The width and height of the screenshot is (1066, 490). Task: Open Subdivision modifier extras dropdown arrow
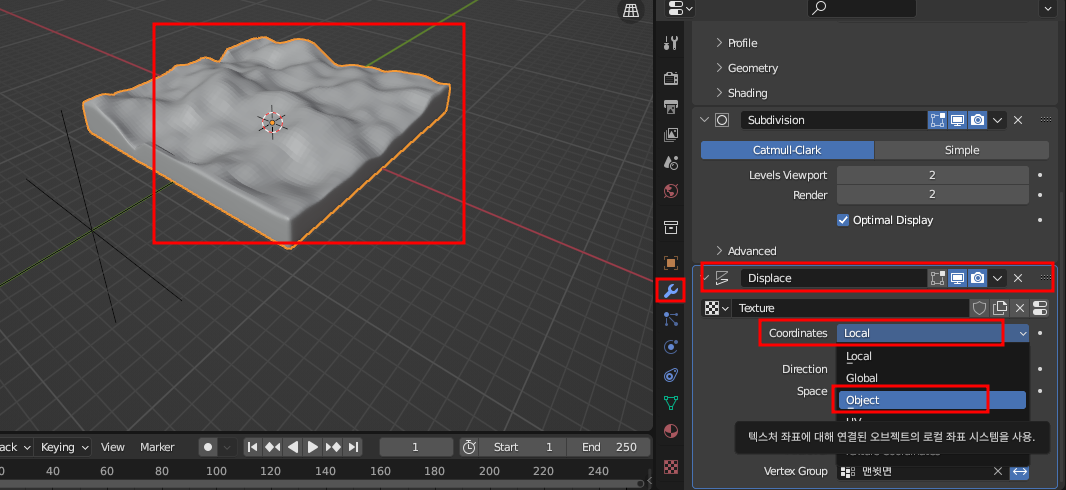tap(997, 120)
